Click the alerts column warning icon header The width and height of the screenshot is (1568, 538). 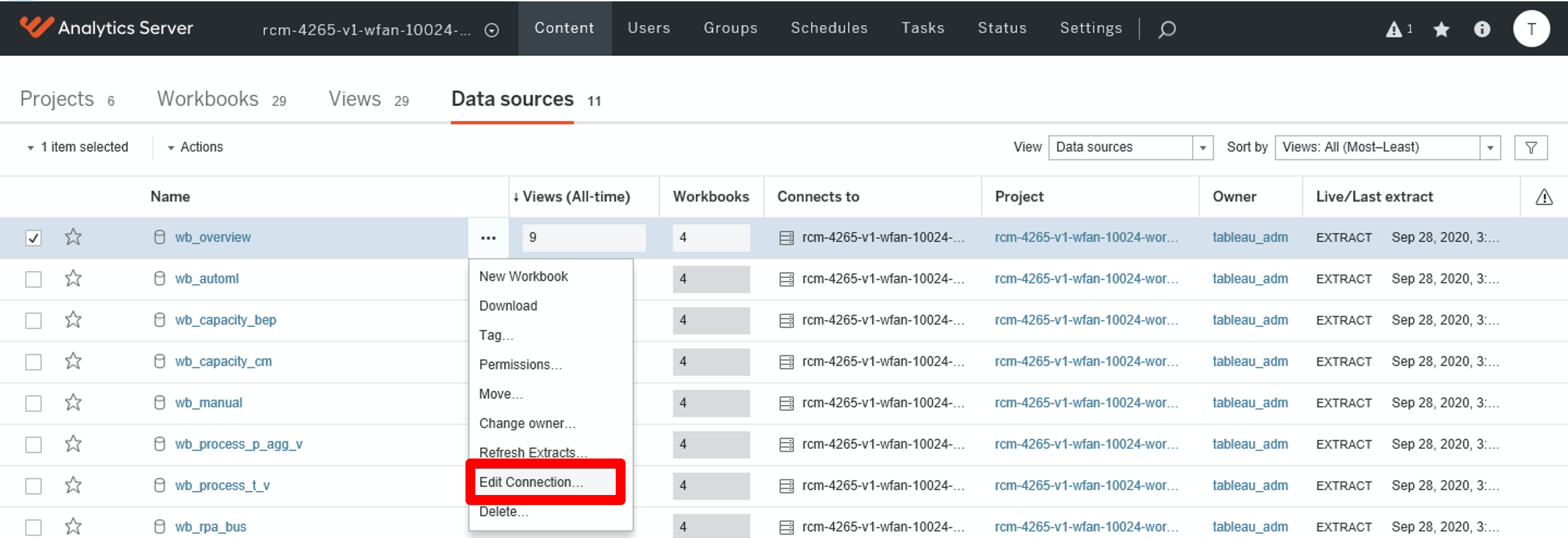(x=1543, y=197)
